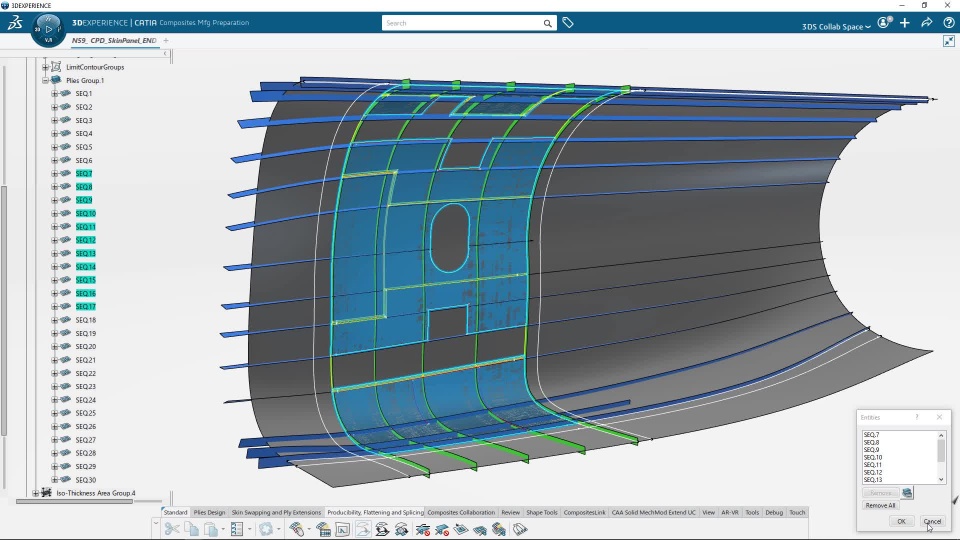Open the user profile icon
Viewport: 960px width, 540px height.
click(x=884, y=23)
